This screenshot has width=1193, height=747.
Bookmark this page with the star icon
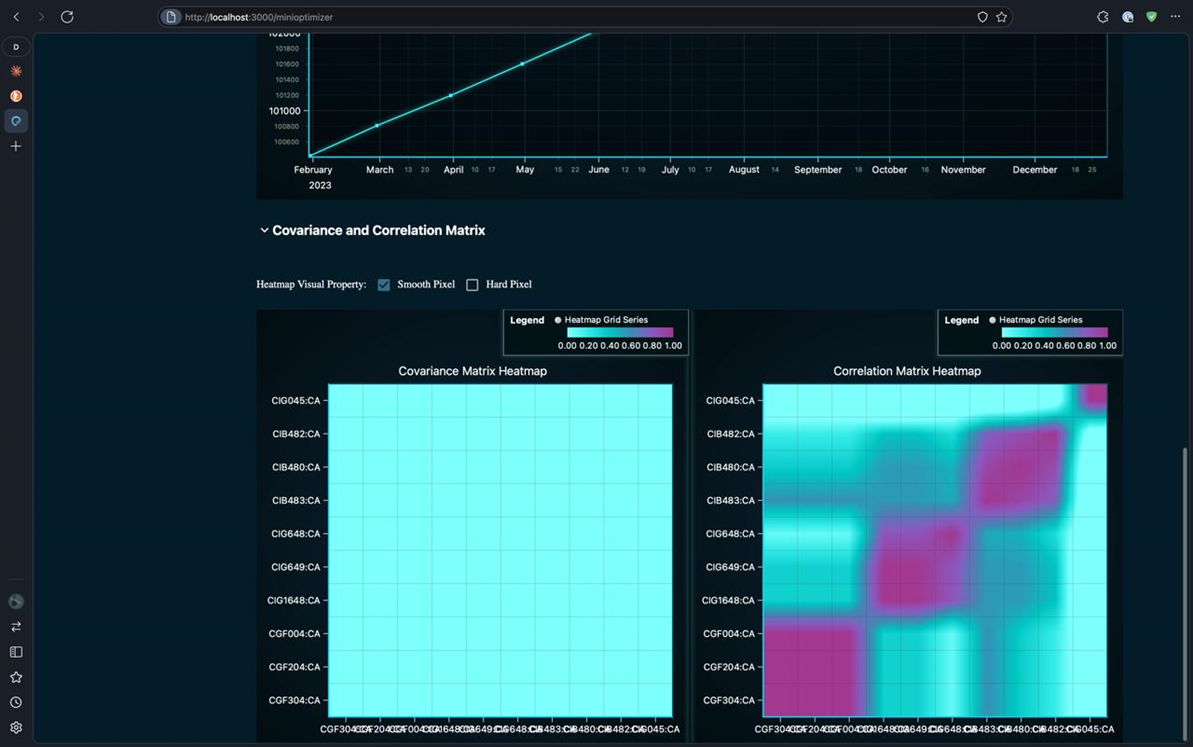click(x=1001, y=17)
